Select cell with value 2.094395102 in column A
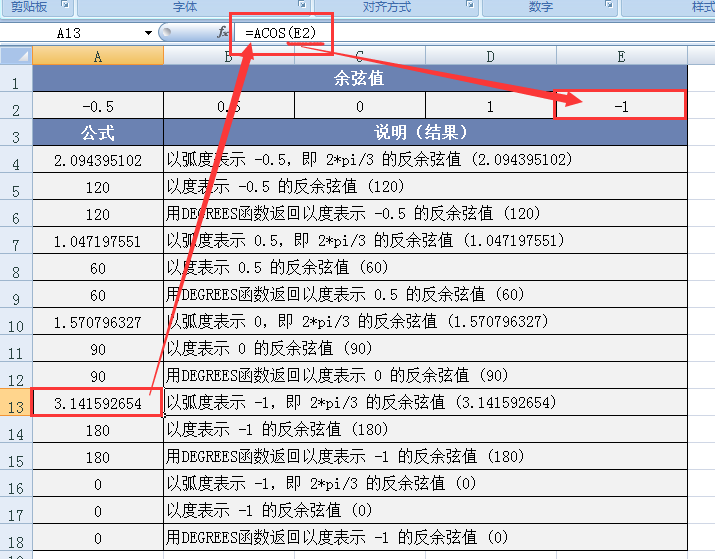 [x=98, y=160]
